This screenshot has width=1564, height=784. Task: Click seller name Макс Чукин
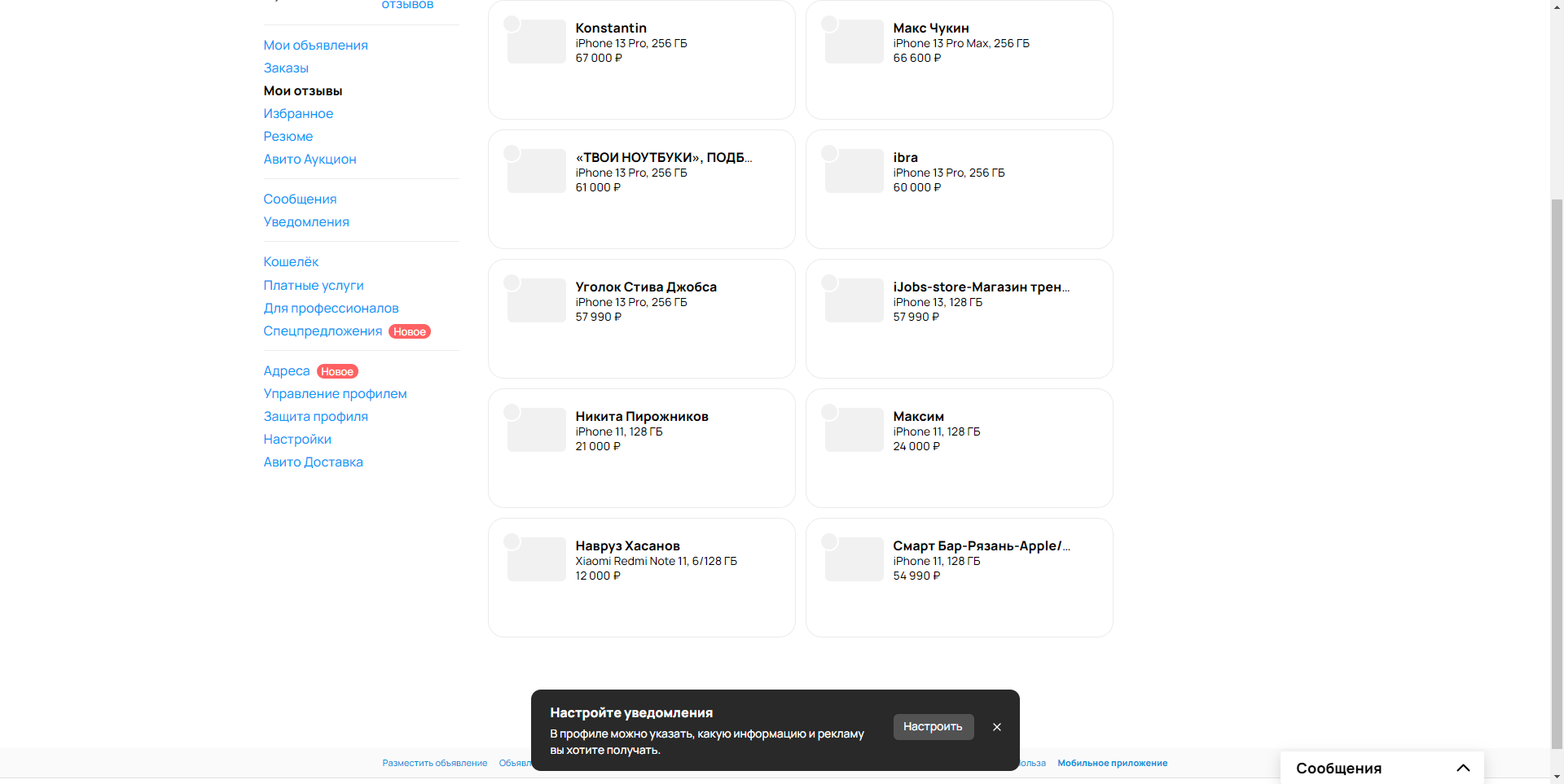pos(931,28)
